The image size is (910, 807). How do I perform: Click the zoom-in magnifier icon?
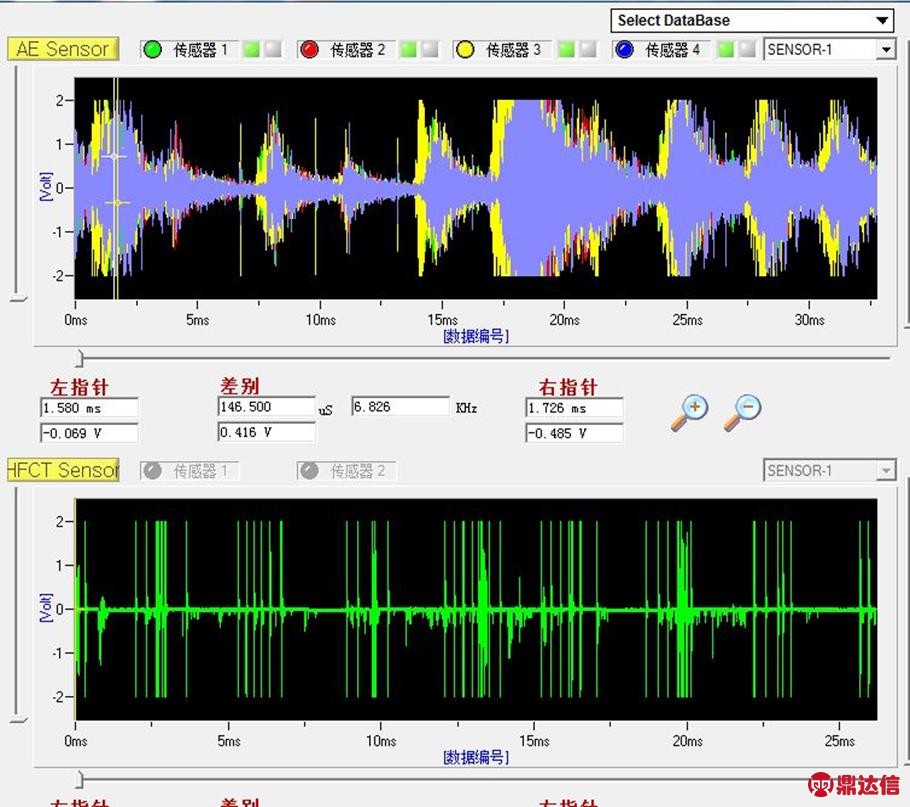click(689, 412)
